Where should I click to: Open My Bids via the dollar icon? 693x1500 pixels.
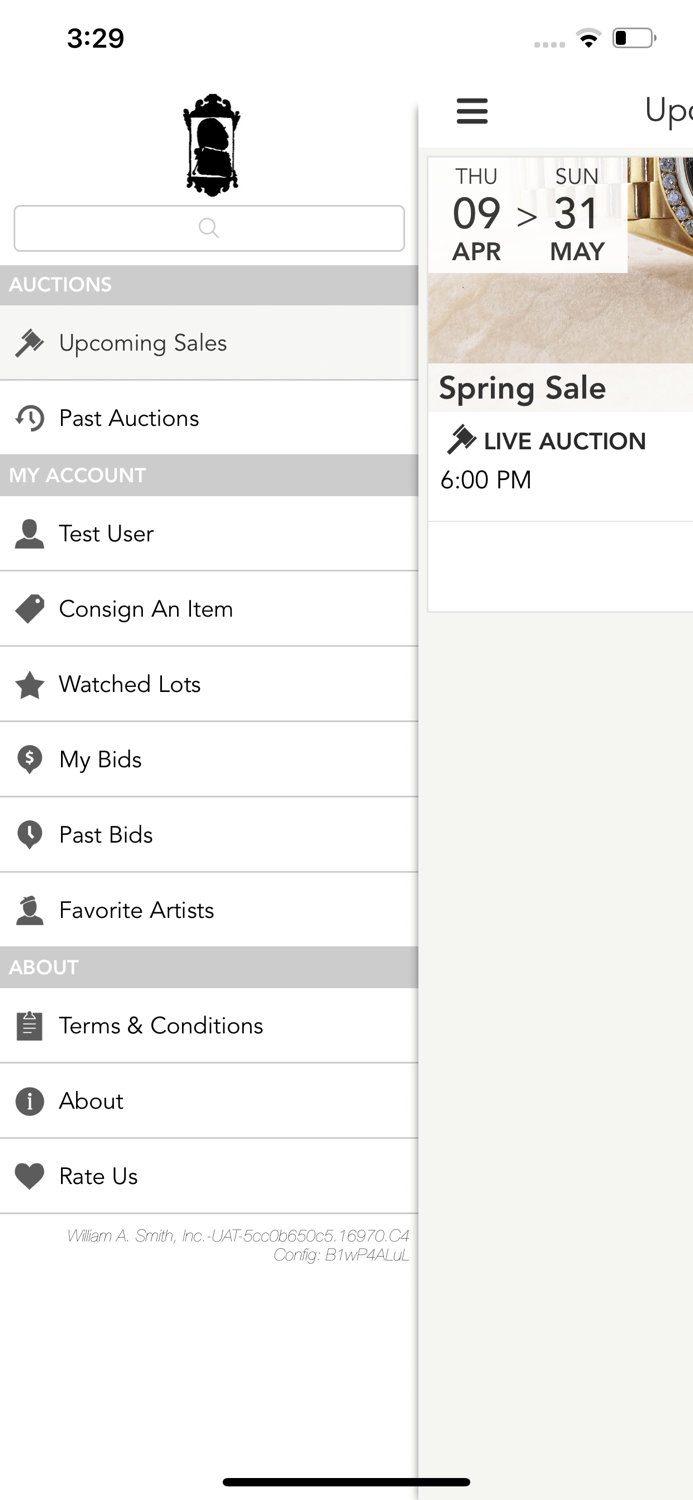click(30, 759)
